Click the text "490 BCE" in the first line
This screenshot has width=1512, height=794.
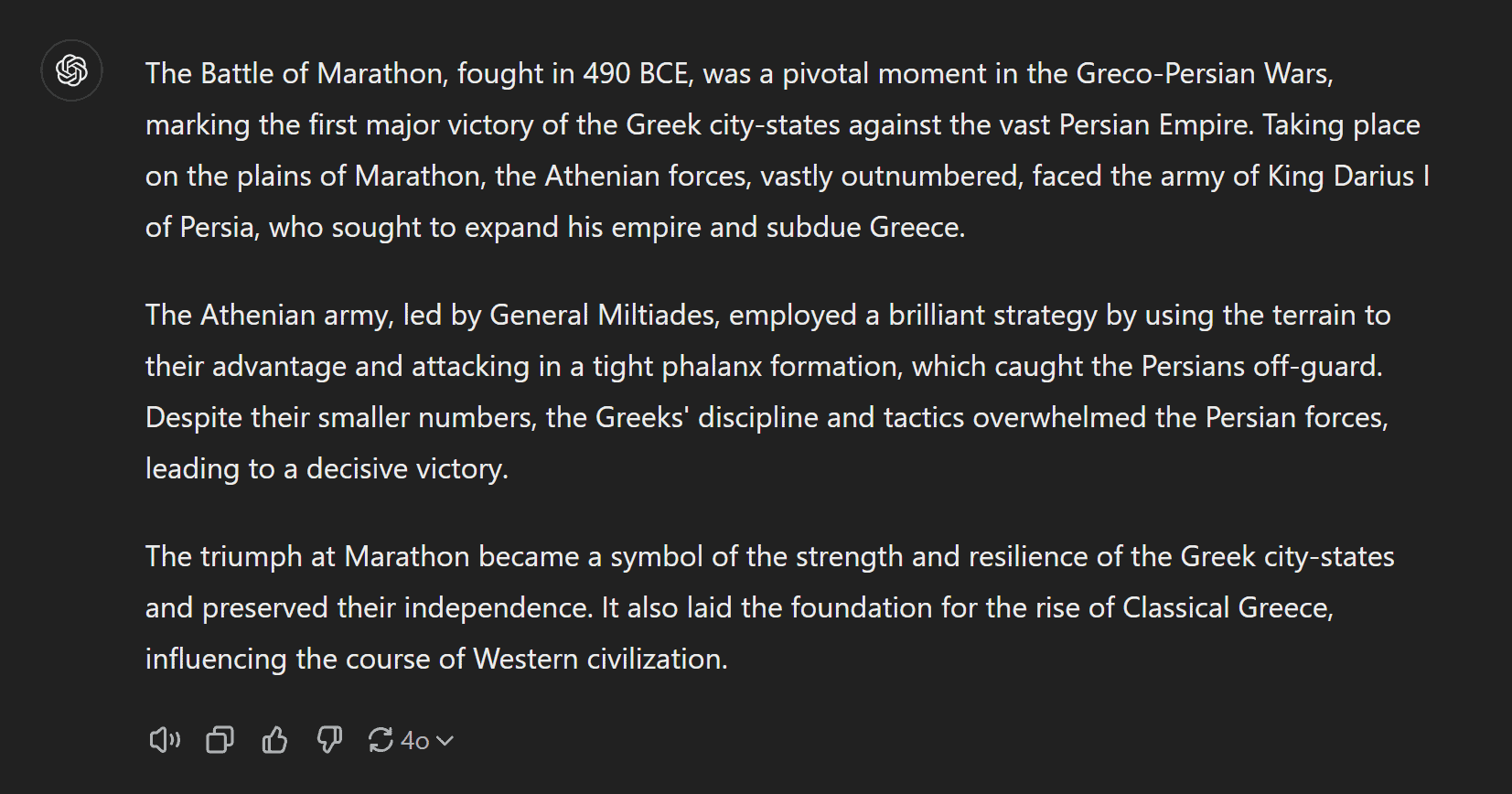(x=636, y=73)
